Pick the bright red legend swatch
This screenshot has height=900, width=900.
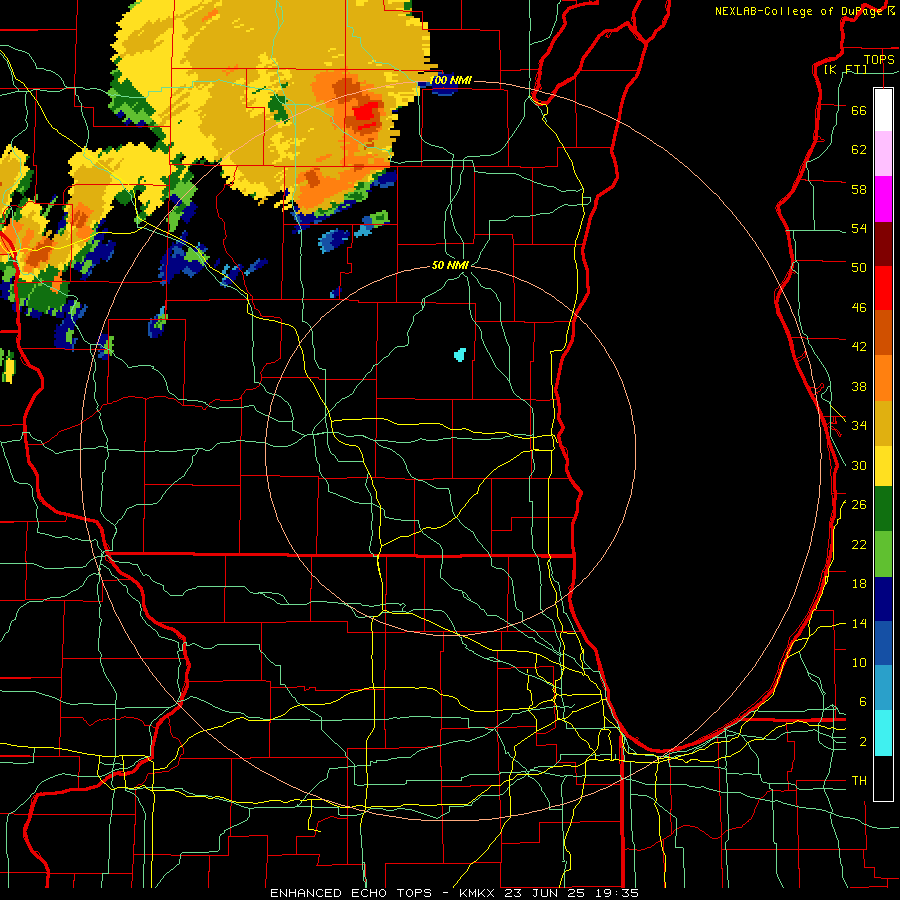[883, 288]
